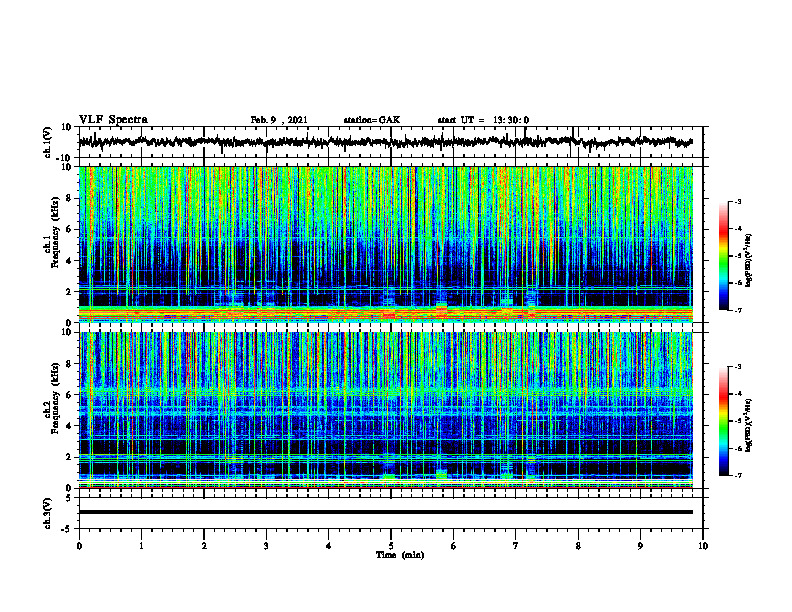Click the "-7" tick on ch.2 colorbar
The width and height of the screenshot is (792, 612).
click(x=738, y=476)
